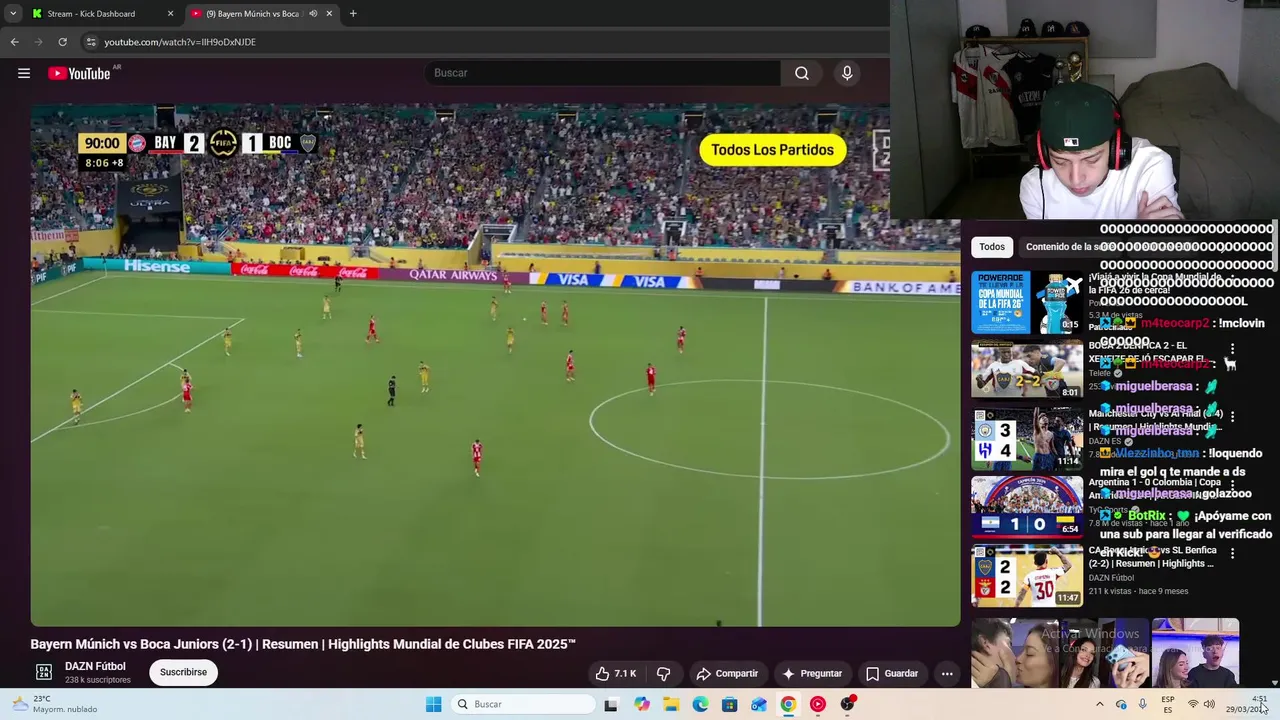
Task: Open Powerade Copa Mundial ad thumbnail
Action: pos(1027,302)
